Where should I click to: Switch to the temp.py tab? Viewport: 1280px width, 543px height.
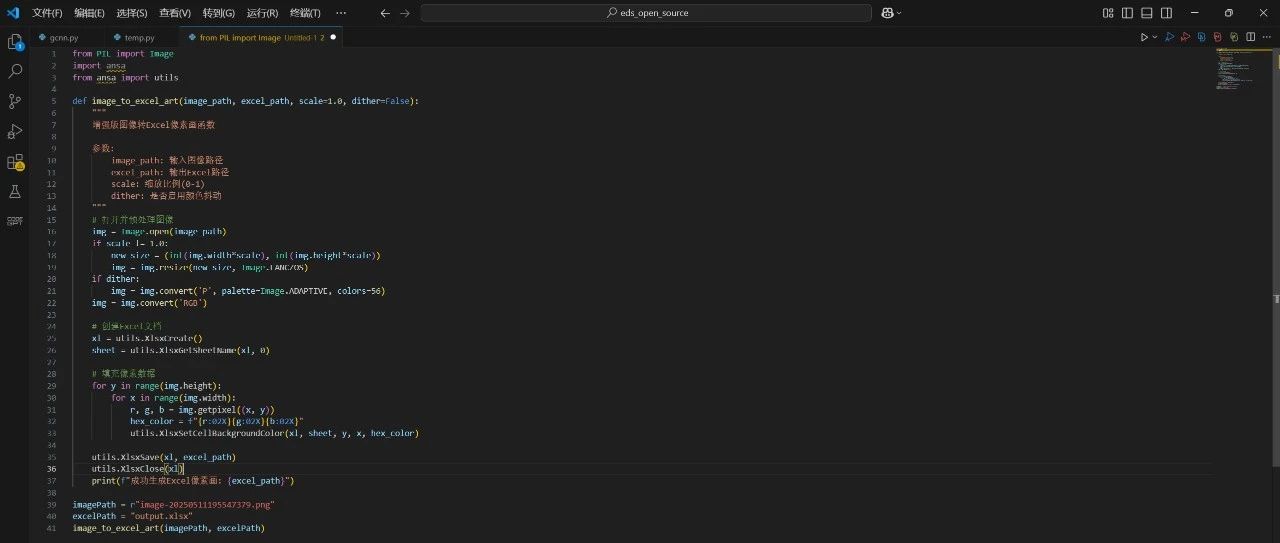(139, 37)
